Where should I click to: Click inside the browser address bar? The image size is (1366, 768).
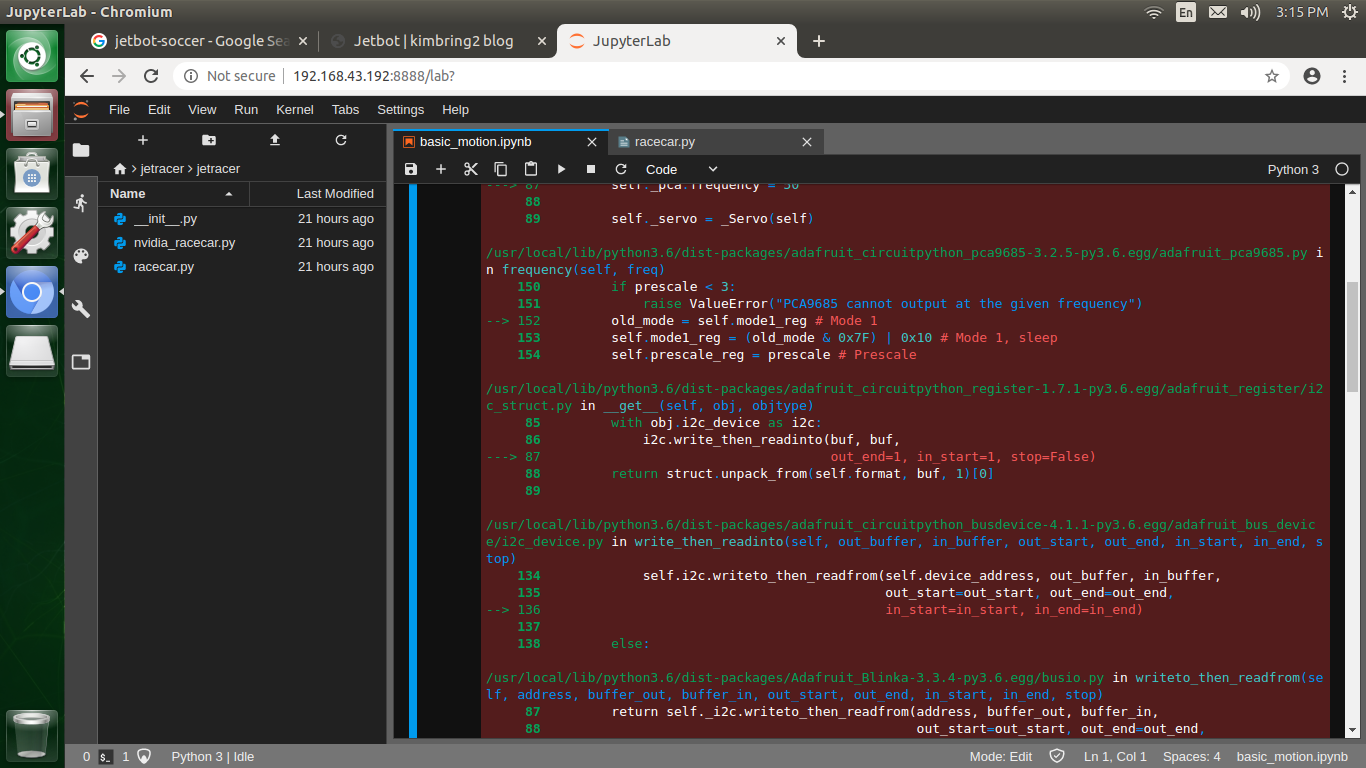coord(500,76)
